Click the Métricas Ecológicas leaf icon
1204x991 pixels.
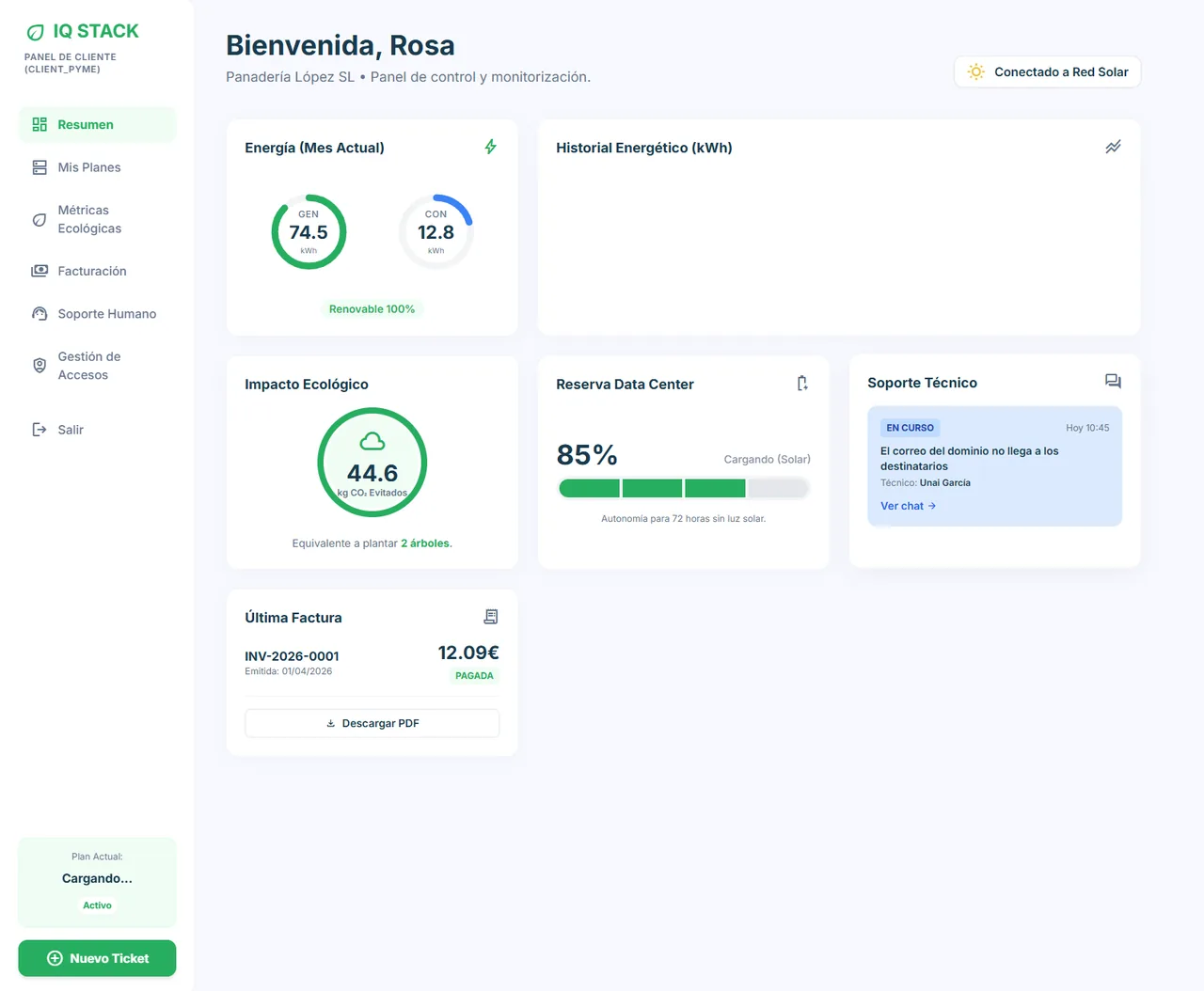coord(40,219)
